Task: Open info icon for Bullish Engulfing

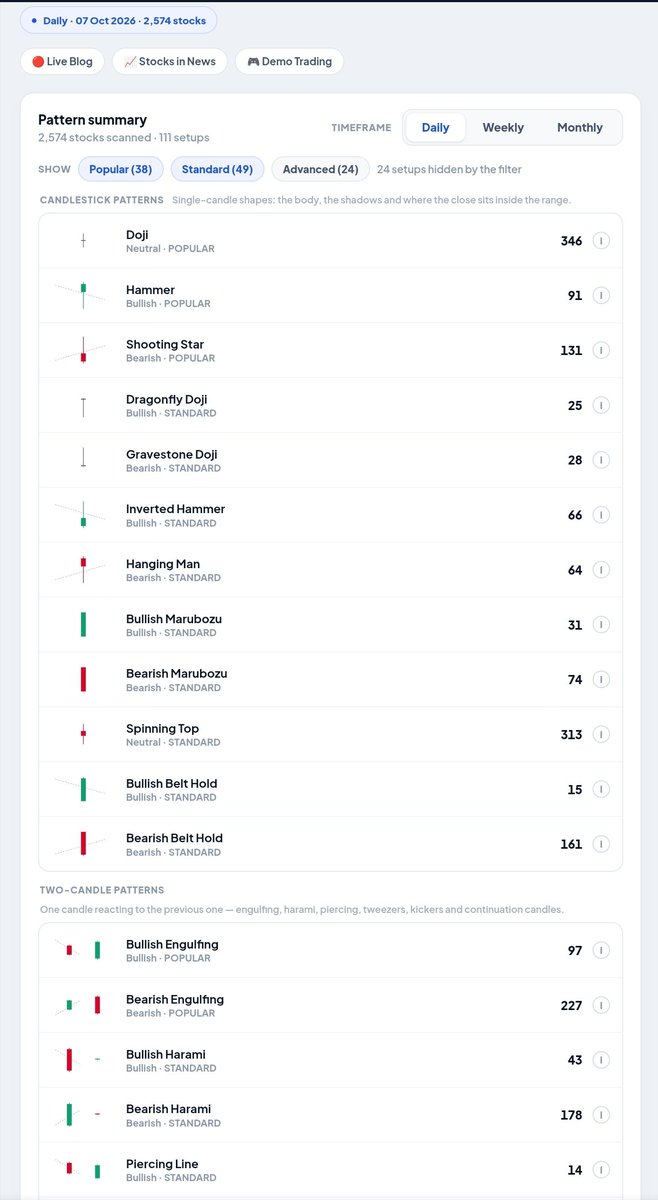Action: click(x=601, y=951)
